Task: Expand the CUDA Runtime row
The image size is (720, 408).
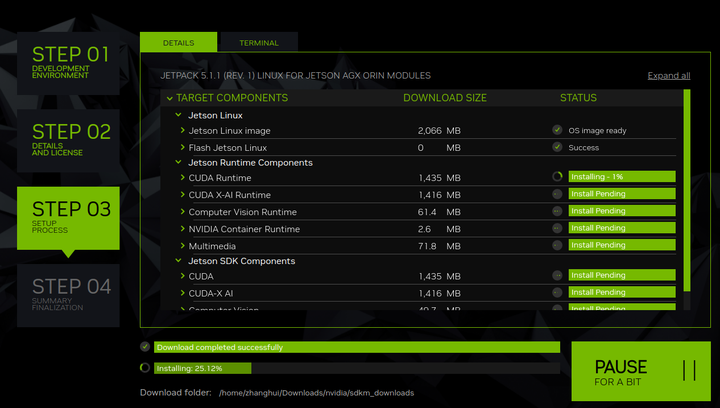Action: [x=182, y=178]
